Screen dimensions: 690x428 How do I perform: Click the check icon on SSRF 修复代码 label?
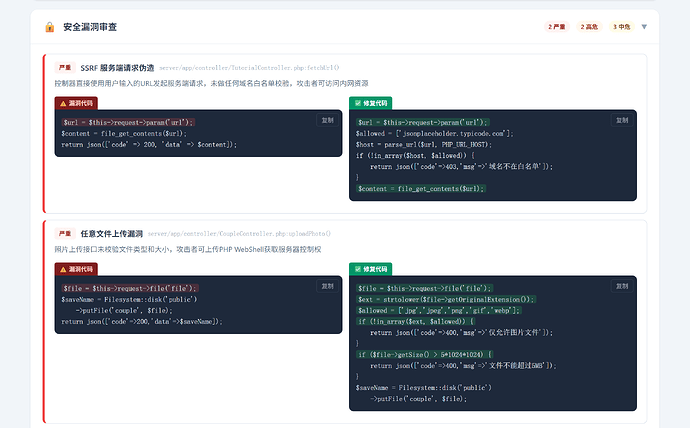(358, 103)
